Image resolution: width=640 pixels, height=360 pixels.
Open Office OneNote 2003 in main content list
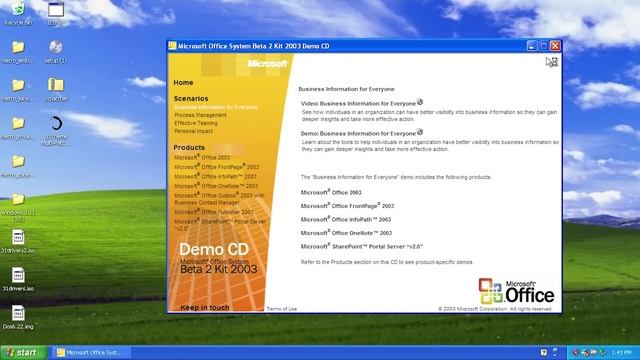[346, 233]
